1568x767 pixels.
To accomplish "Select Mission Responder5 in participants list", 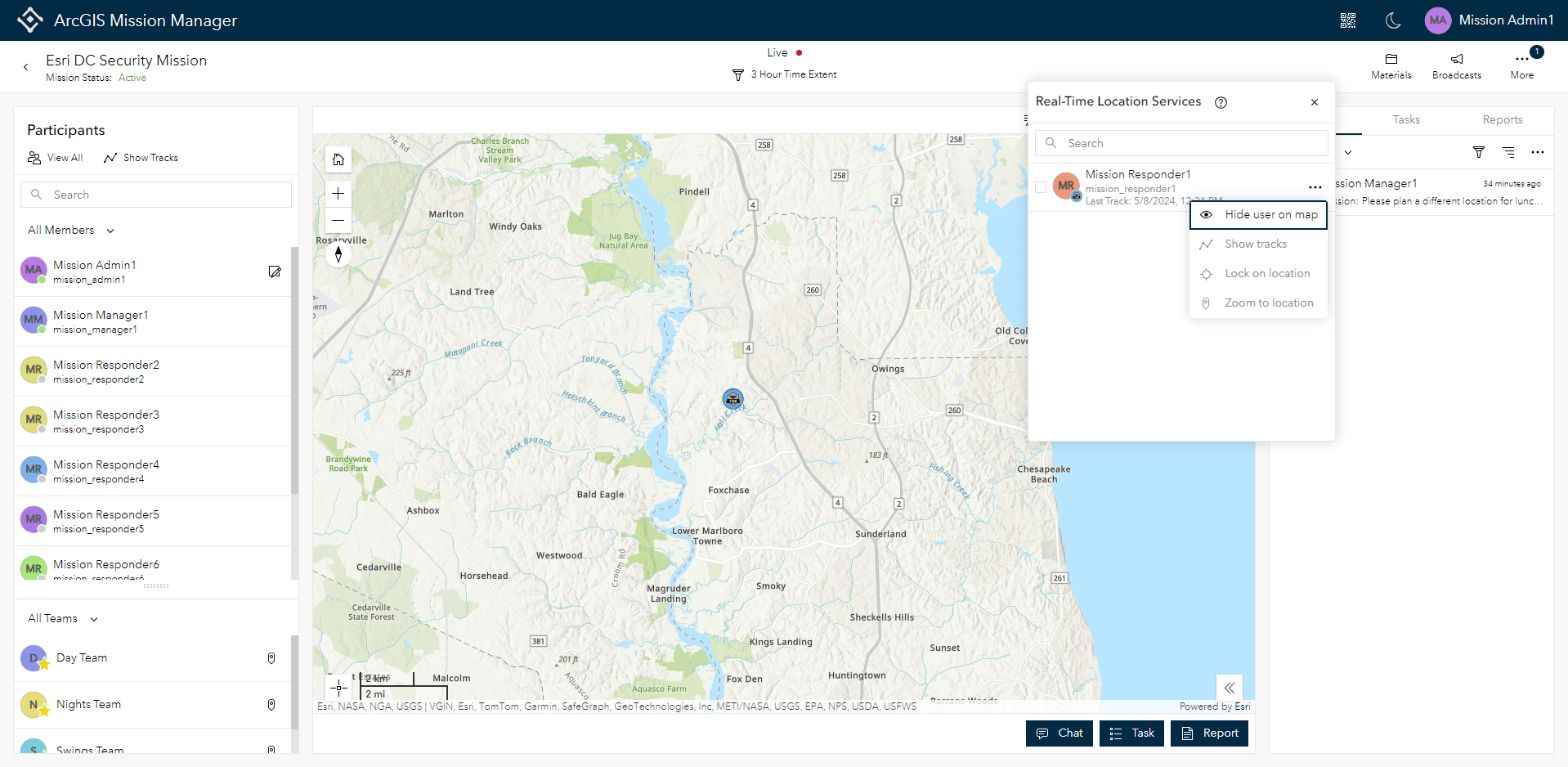I will [x=153, y=521].
